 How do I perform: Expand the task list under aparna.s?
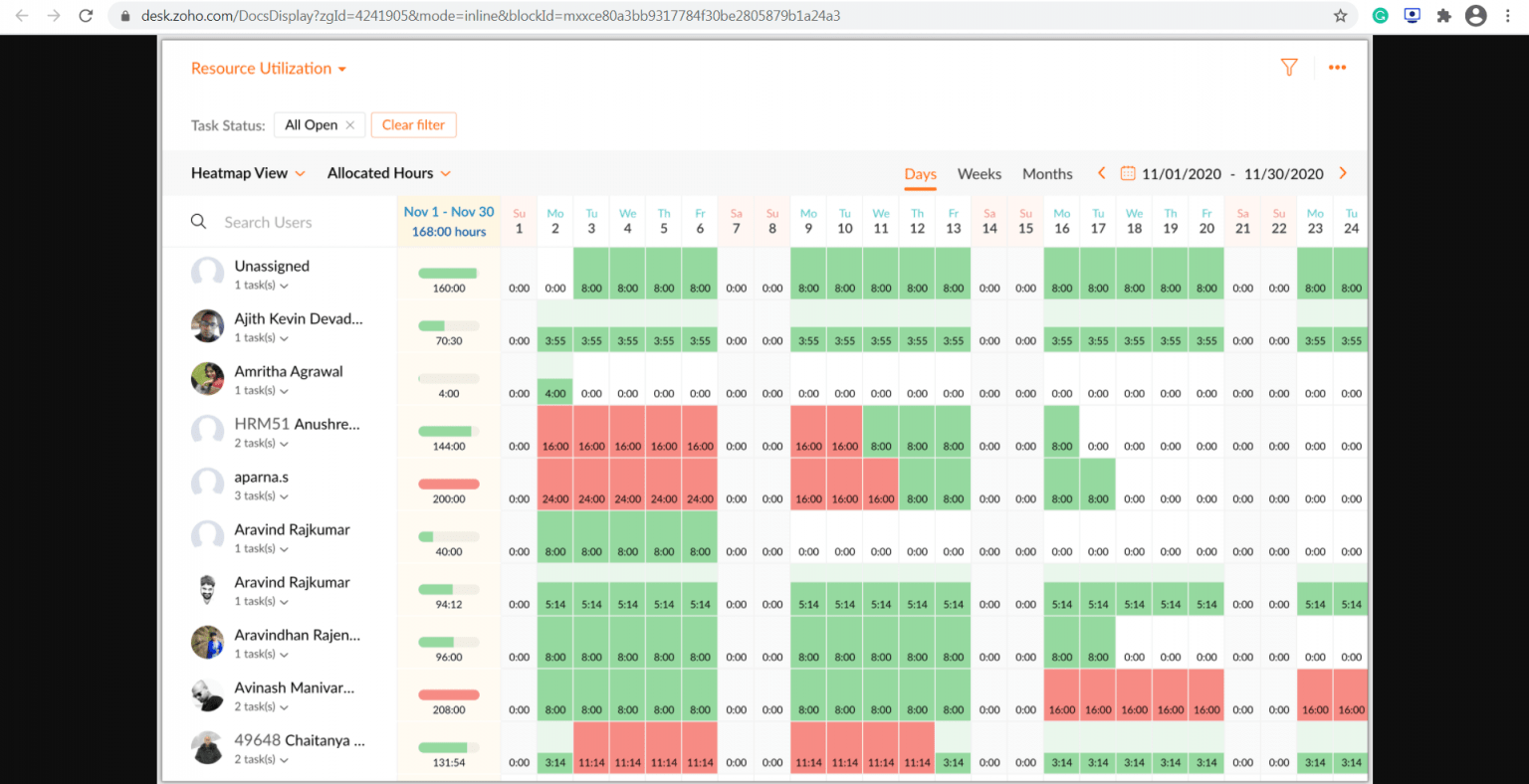(x=287, y=495)
